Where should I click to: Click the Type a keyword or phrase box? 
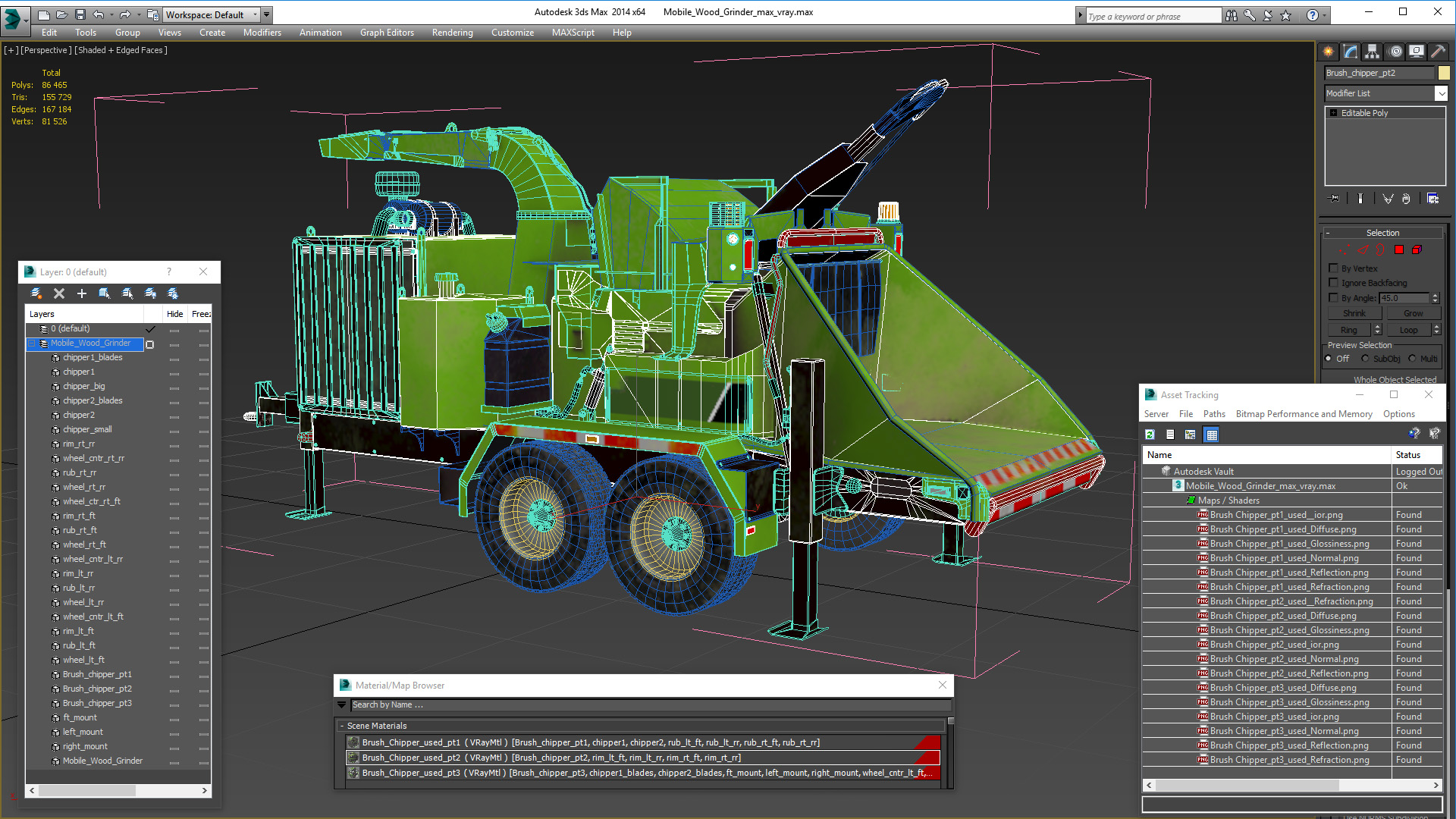[x=1153, y=16]
